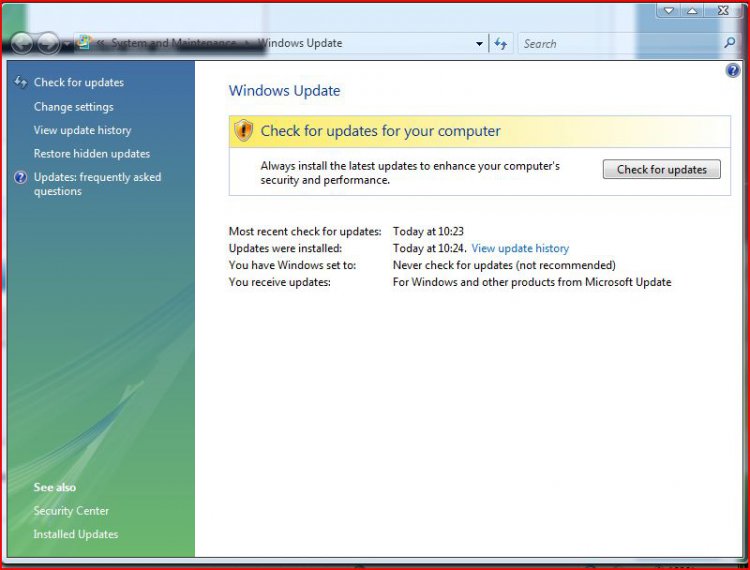Click Check for updates in left sidebar
This screenshot has height=570, width=750.
point(79,82)
